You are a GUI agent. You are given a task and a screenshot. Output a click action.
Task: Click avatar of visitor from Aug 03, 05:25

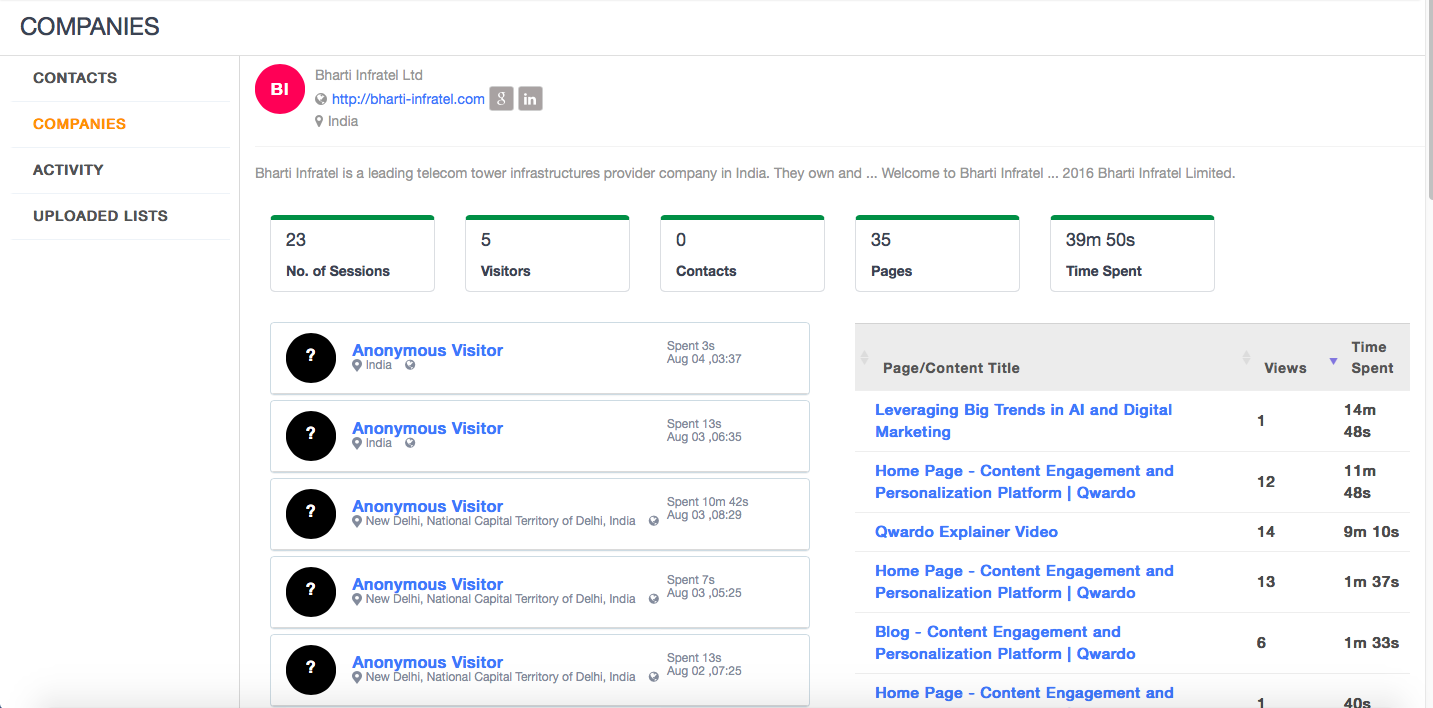(311, 591)
